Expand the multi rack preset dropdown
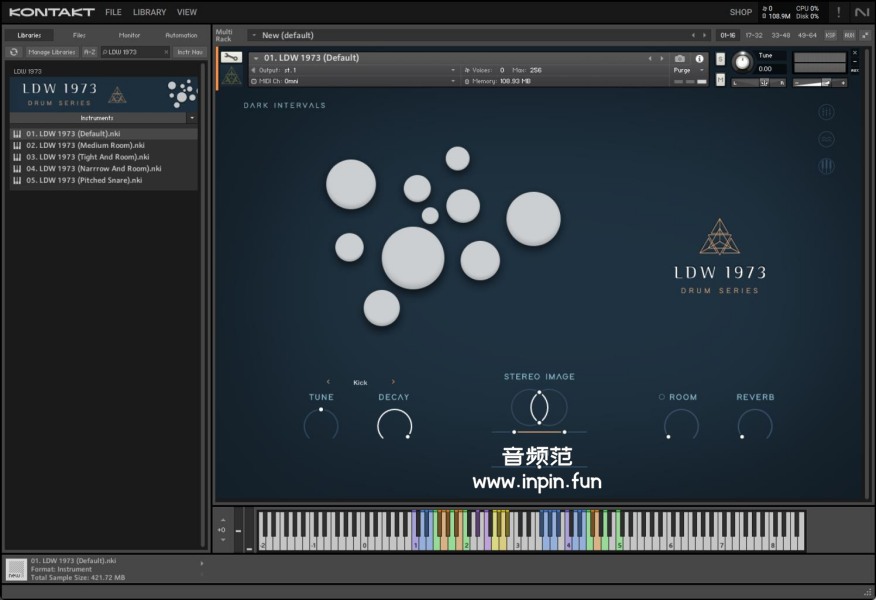Screen dimensions: 876x600 pos(253,35)
